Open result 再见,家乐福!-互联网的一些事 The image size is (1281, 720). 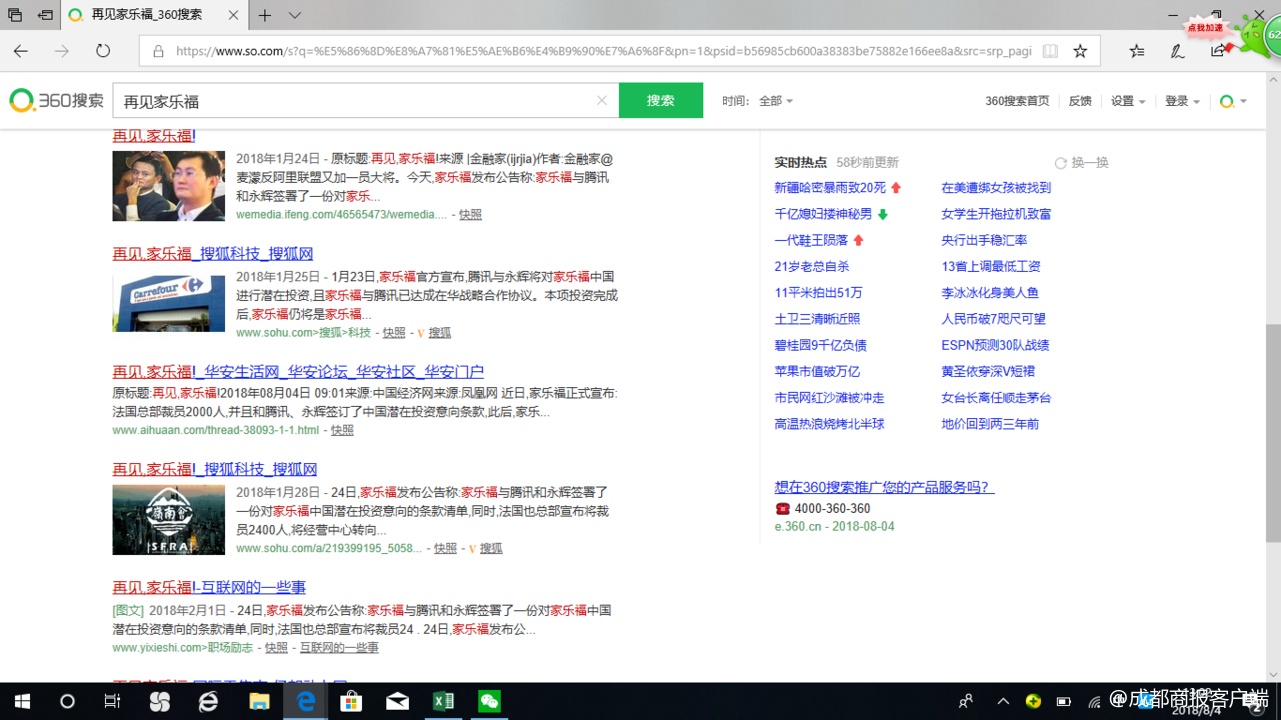[209, 587]
